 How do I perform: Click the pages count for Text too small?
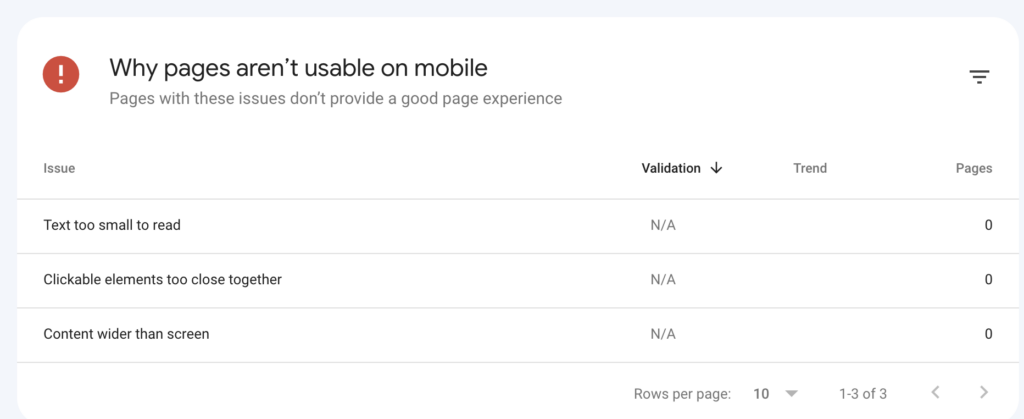(988, 225)
